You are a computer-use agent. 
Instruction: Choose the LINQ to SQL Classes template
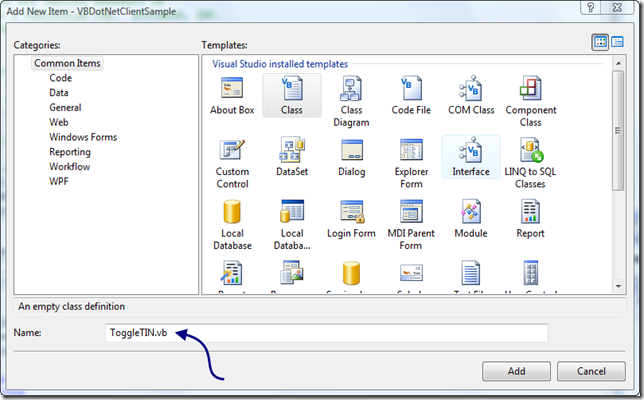point(530,163)
